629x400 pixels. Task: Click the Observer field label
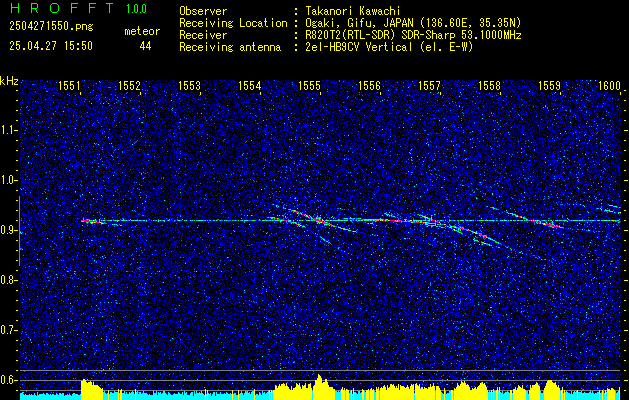coord(203,11)
